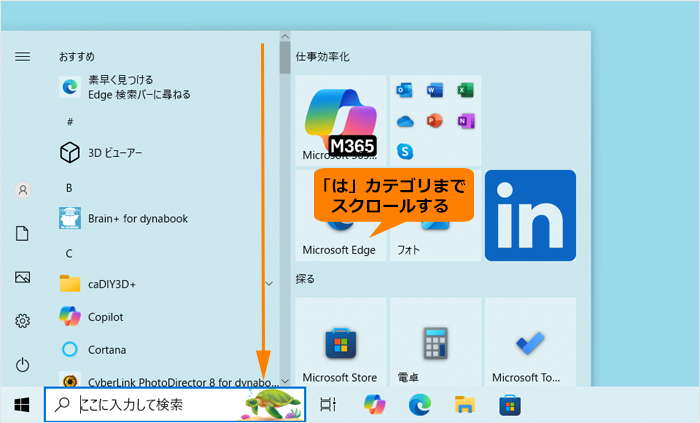The width and height of the screenshot is (700, 423).
Task: Open Excel in the Office tile group
Action: (x=465, y=91)
